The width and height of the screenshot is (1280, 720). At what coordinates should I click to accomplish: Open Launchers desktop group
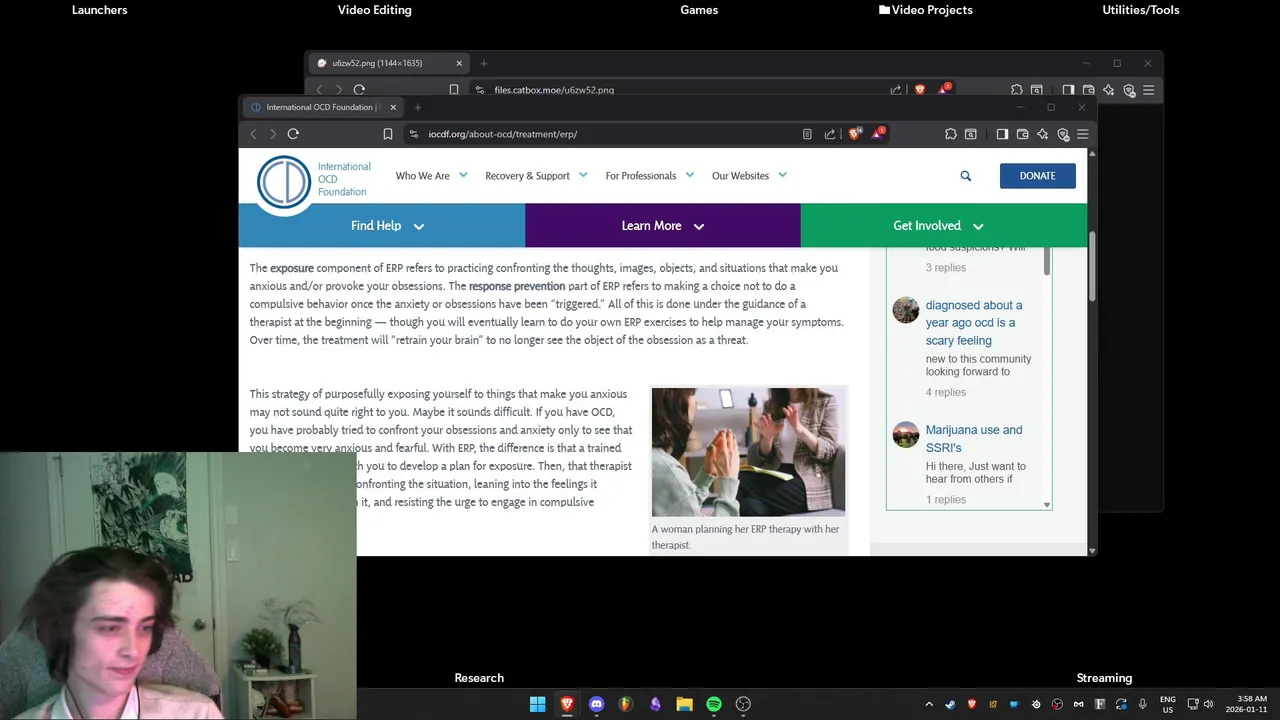pyautogui.click(x=100, y=10)
